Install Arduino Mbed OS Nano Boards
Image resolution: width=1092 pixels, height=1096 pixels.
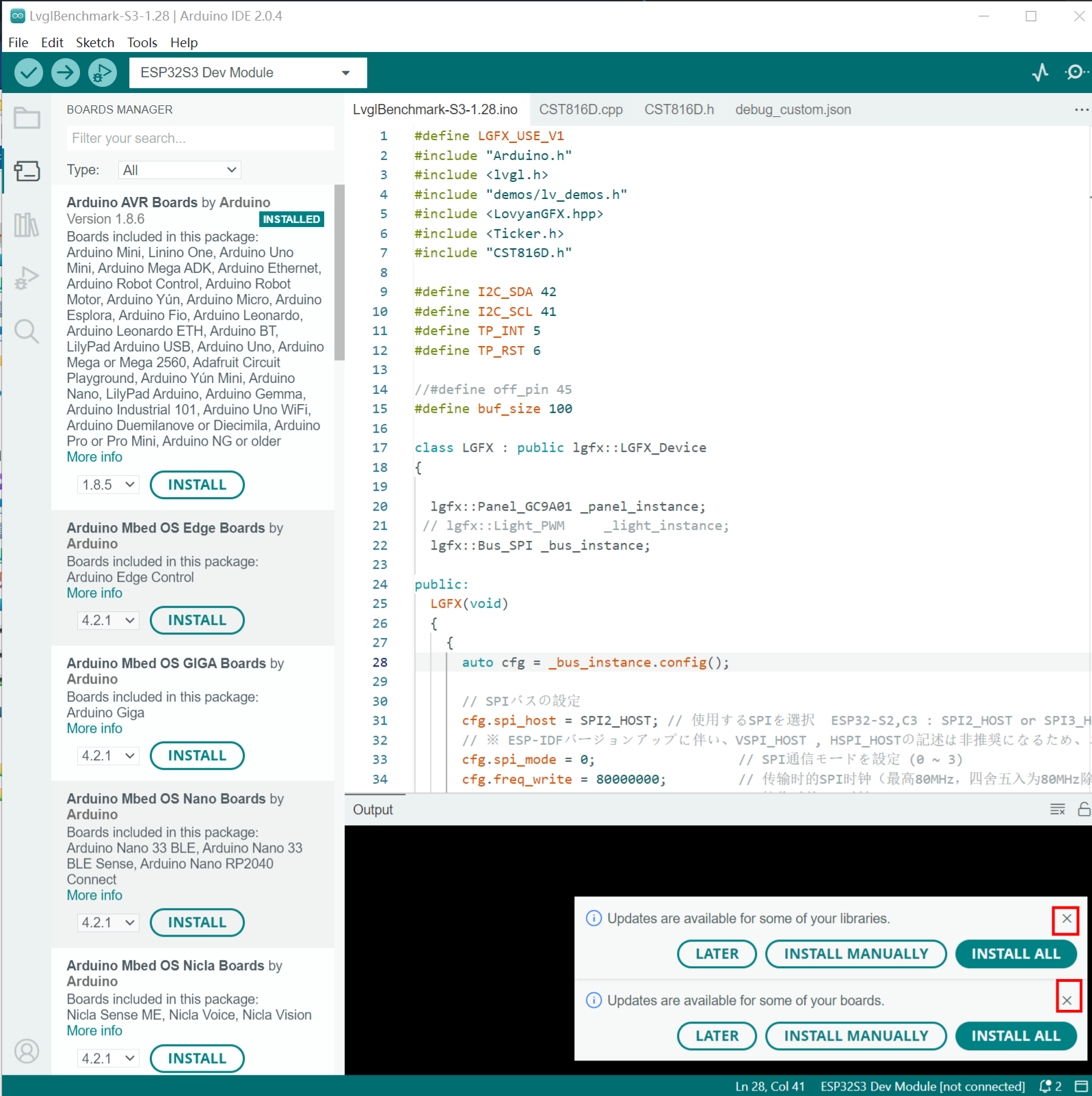point(197,922)
